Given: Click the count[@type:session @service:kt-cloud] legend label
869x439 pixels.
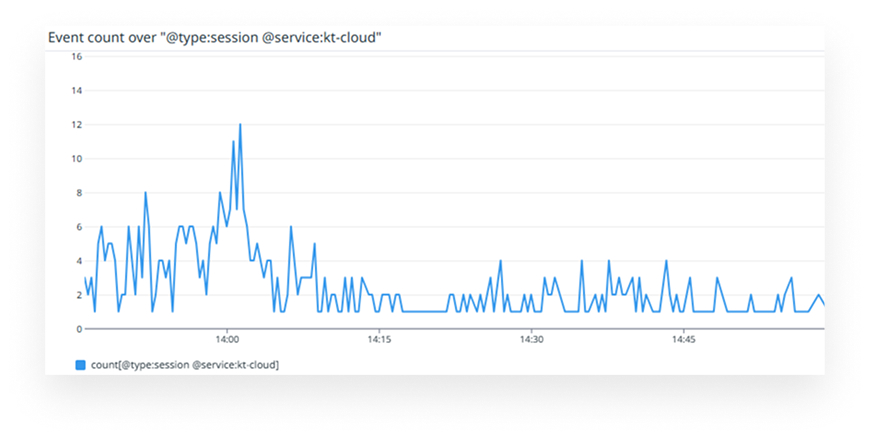Looking at the screenshot, I should 184,365.
